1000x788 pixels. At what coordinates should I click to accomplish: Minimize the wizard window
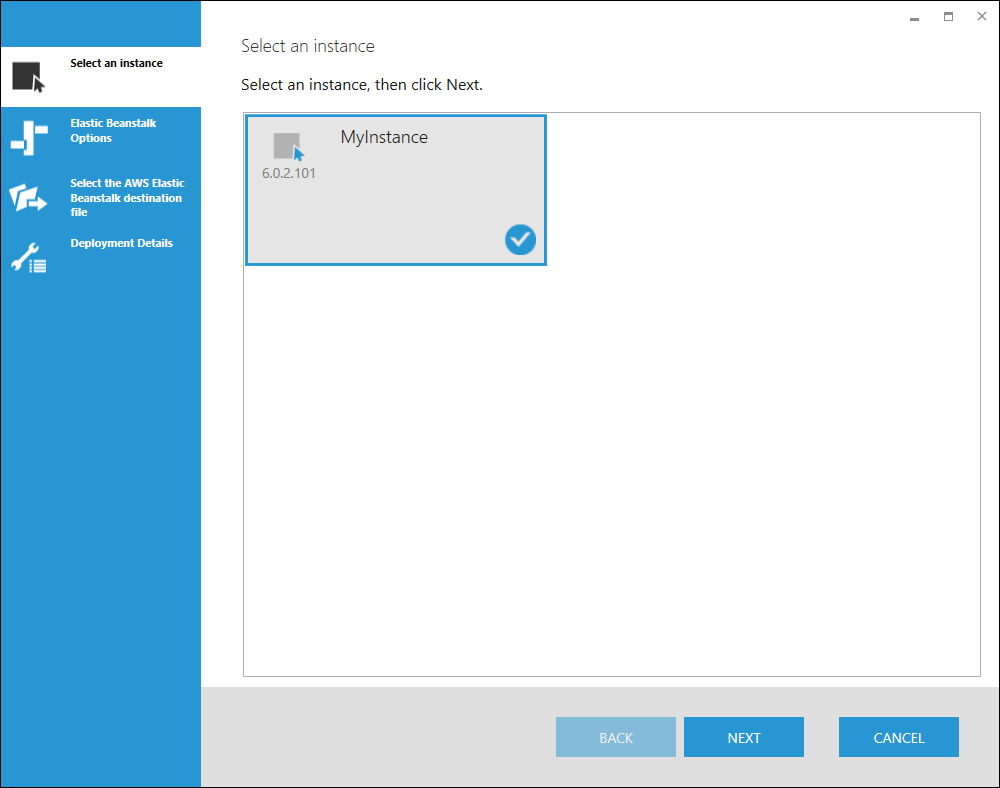click(x=914, y=18)
